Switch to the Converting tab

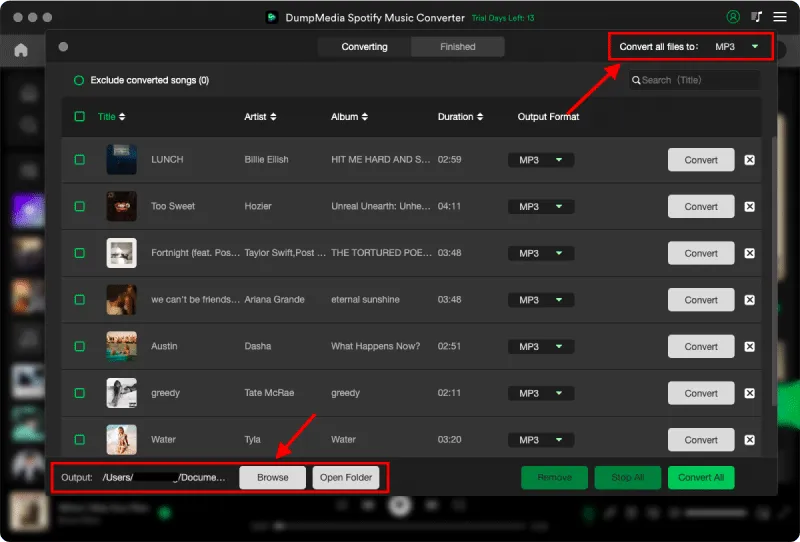point(364,47)
